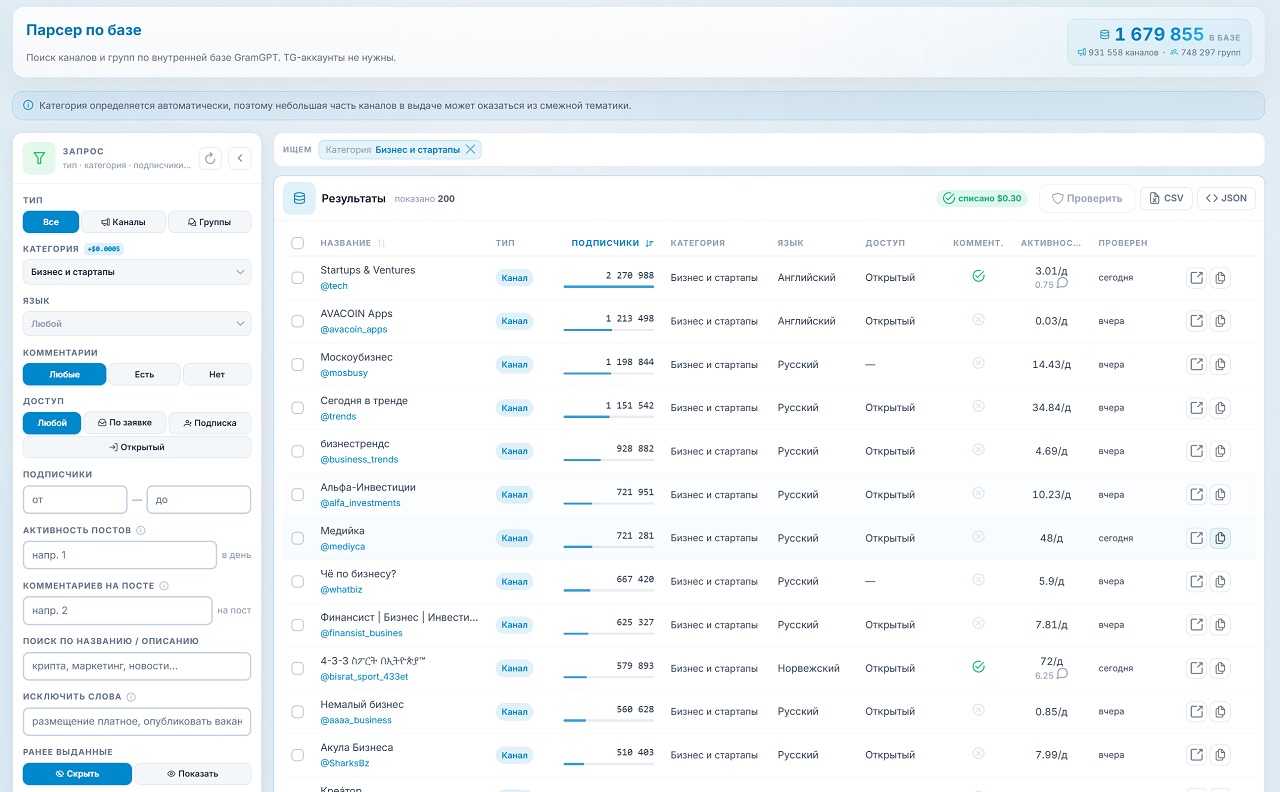Check the Москоубизнес row checkbox
The width and height of the screenshot is (1280, 792).
(297, 365)
